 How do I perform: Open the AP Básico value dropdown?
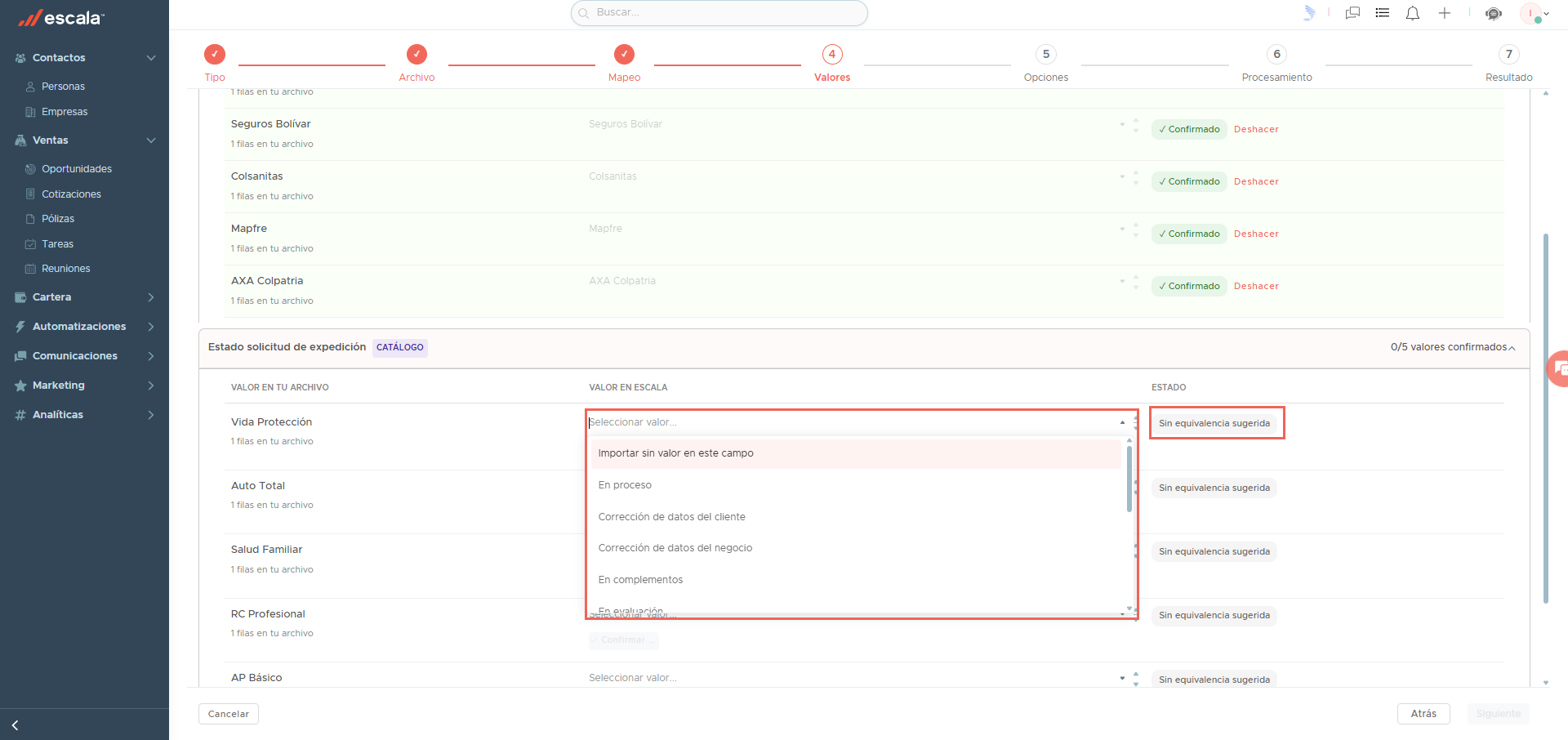point(1122,678)
